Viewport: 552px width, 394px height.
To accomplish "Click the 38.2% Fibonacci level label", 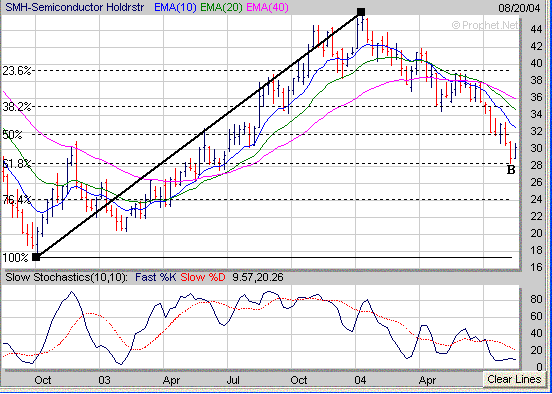I will (17, 106).
